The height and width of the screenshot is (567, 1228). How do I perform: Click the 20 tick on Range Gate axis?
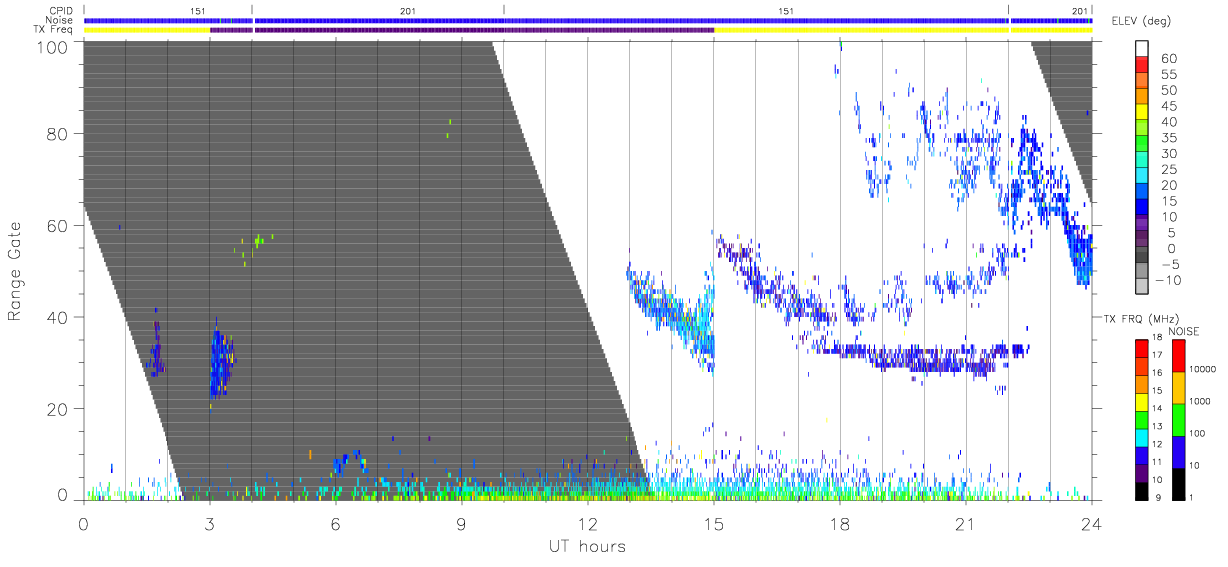pyautogui.click(x=59, y=409)
